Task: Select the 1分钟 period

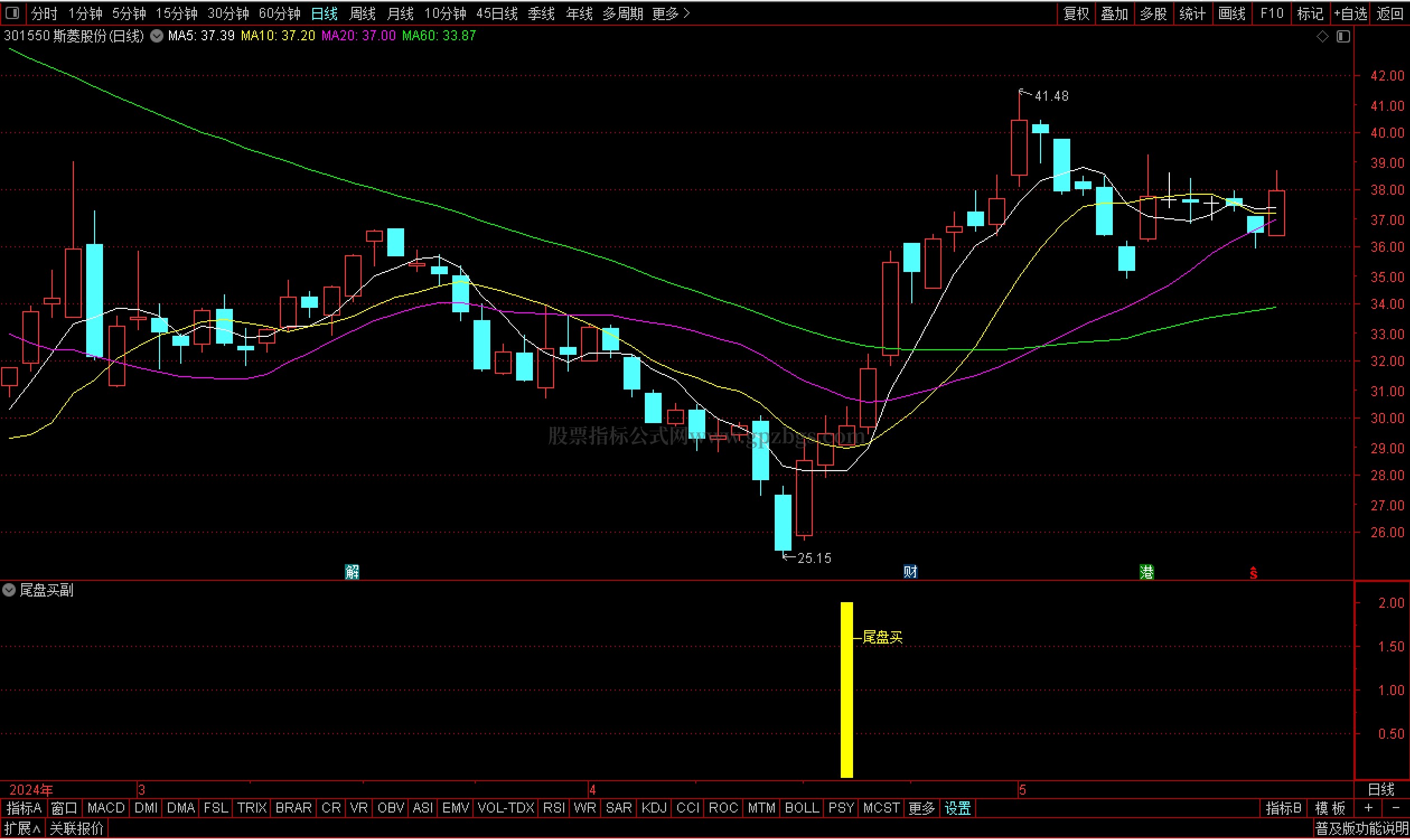Action: [85, 13]
